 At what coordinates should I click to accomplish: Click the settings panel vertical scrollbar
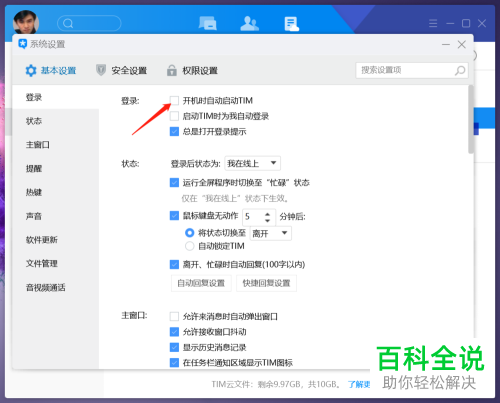(471, 119)
